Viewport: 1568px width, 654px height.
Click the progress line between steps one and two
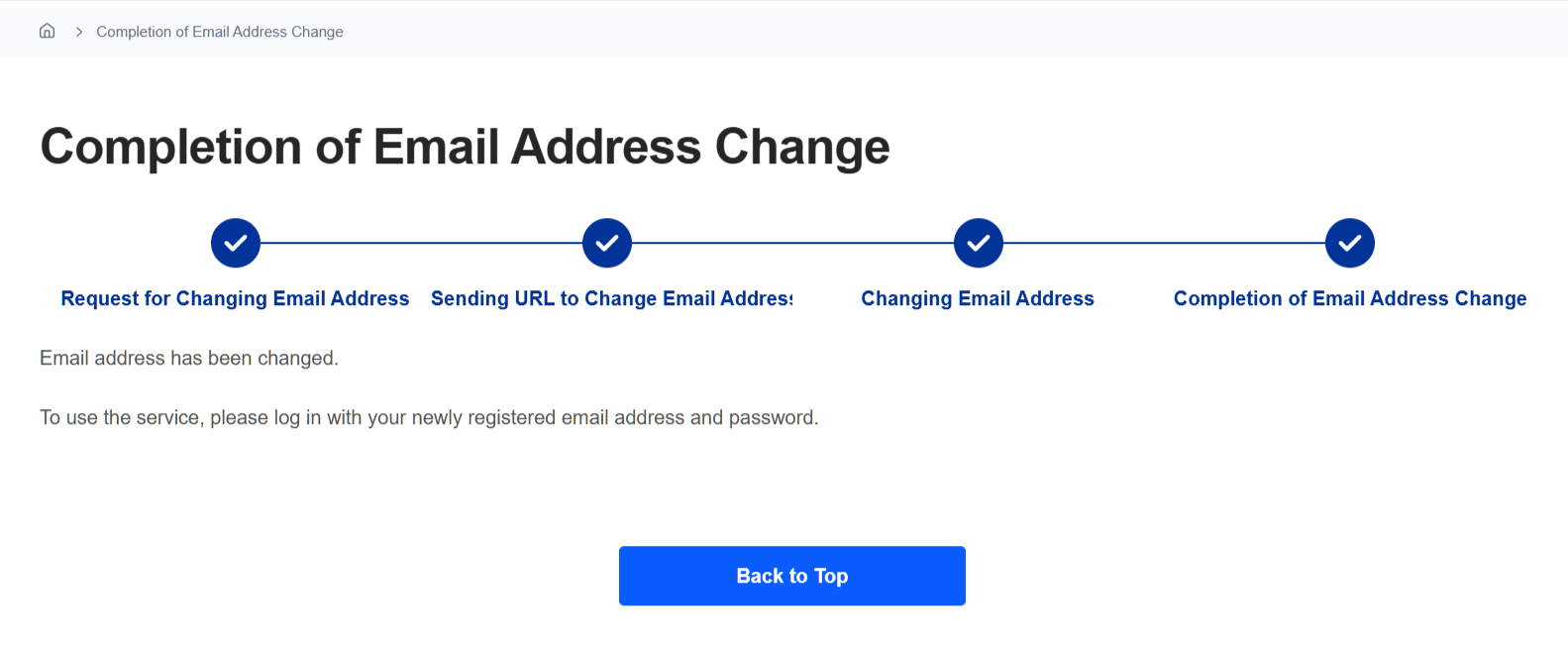tap(421, 243)
